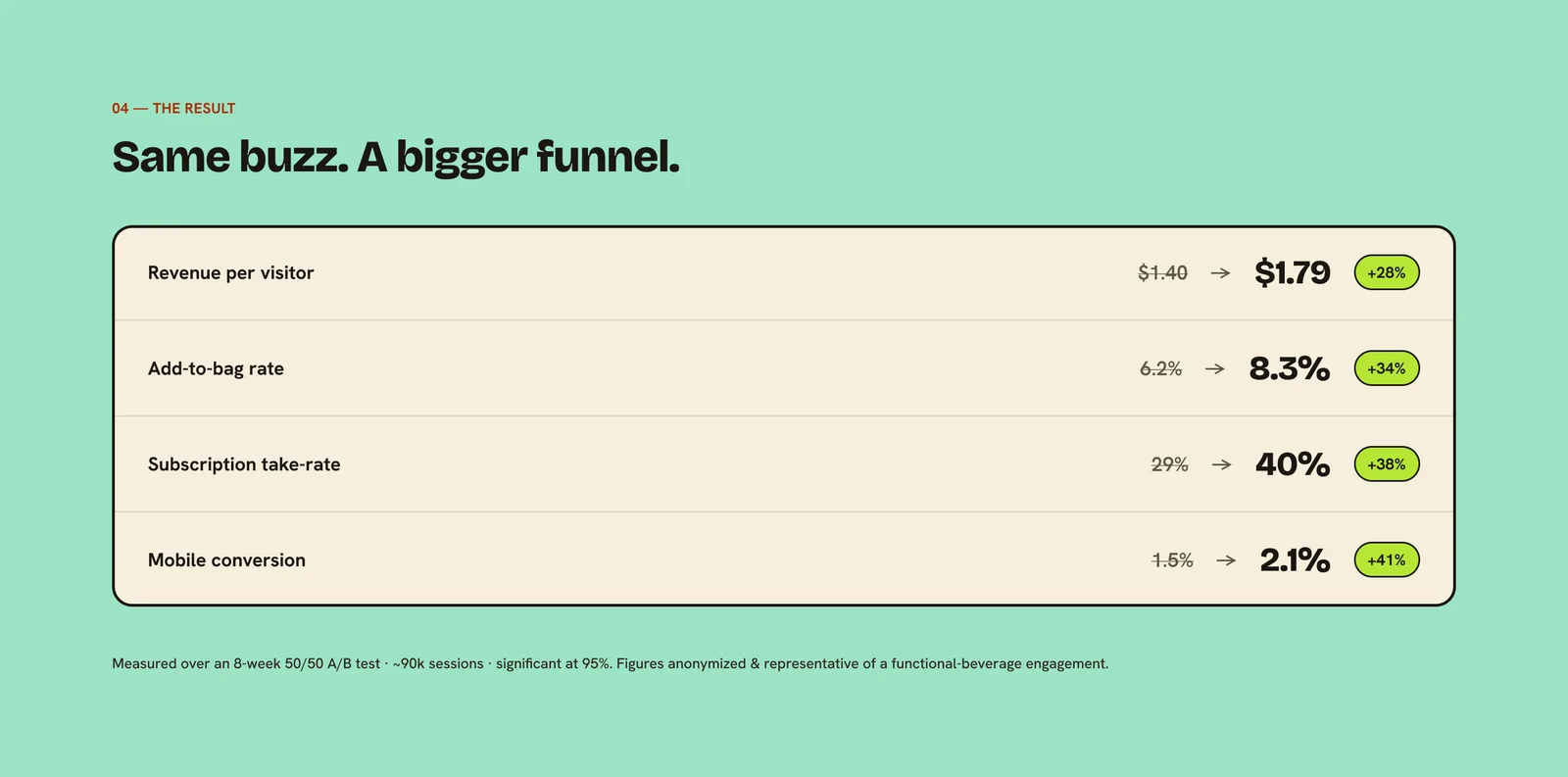Click the 8.3% add-to-bag value
Viewport: 1568px width, 777px height.
1289,368
